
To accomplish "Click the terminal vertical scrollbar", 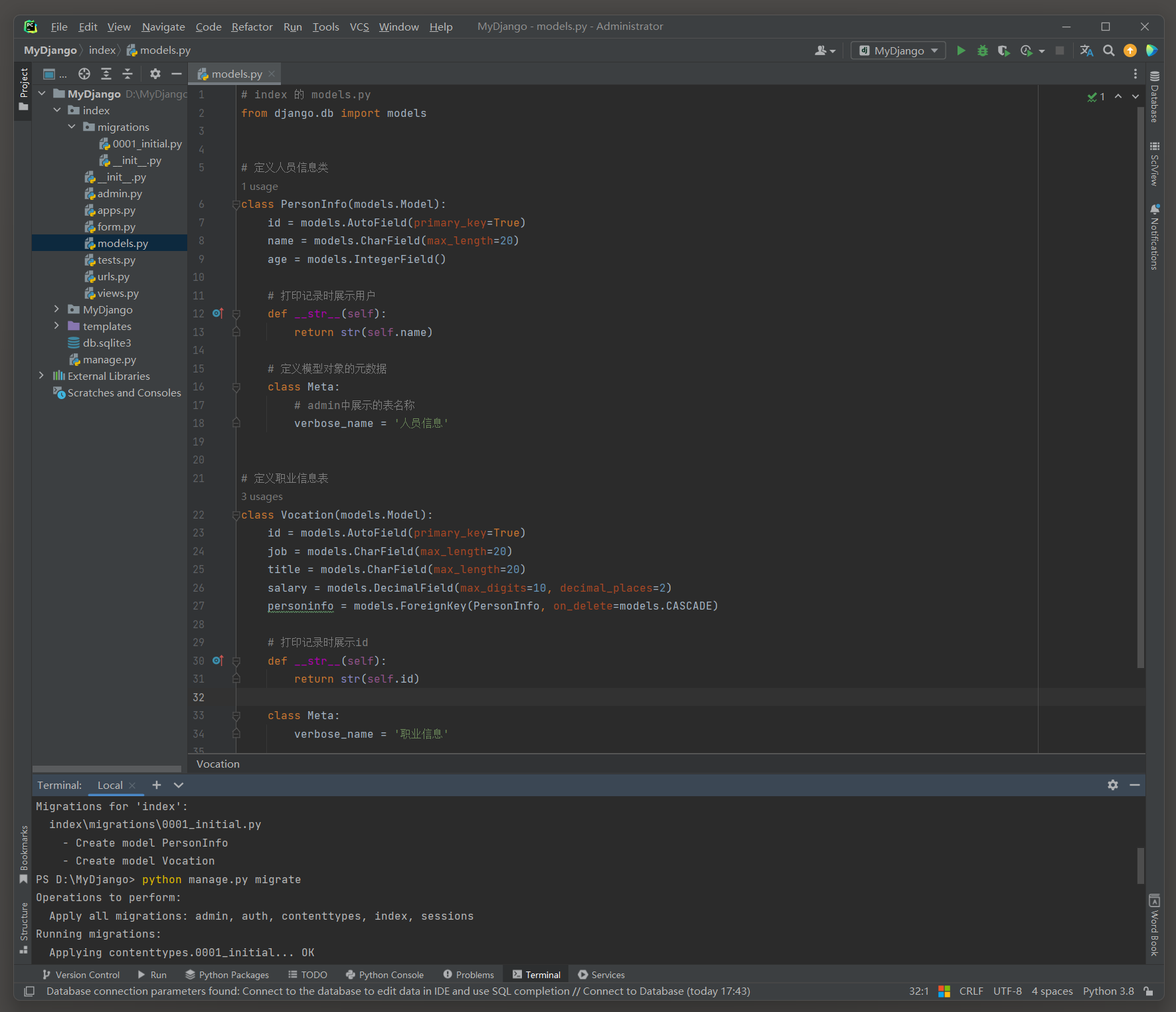I will coord(1141,865).
